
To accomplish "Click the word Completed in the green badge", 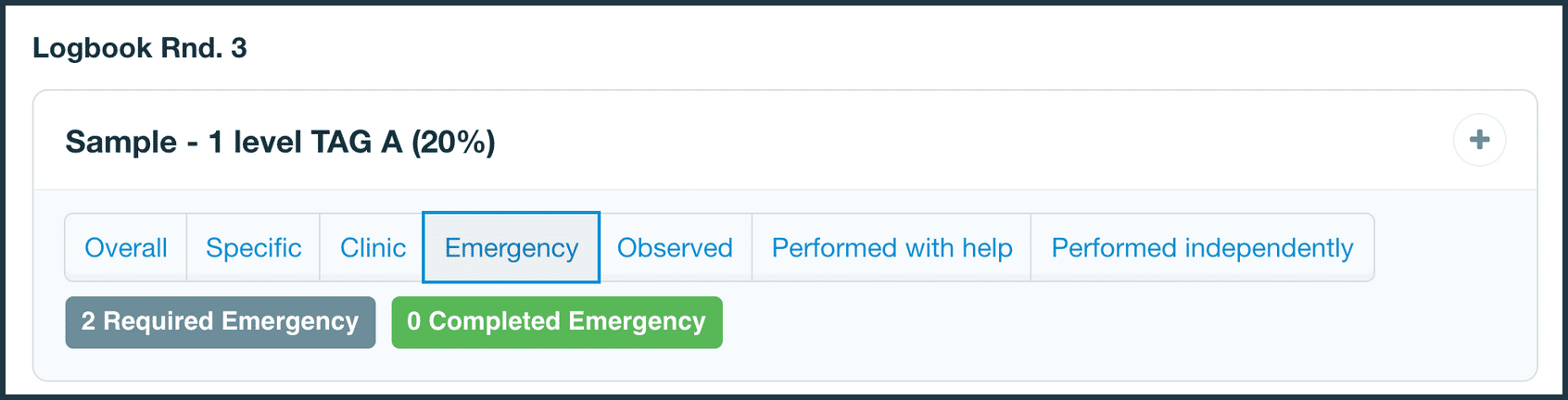I will pos(495,321).
